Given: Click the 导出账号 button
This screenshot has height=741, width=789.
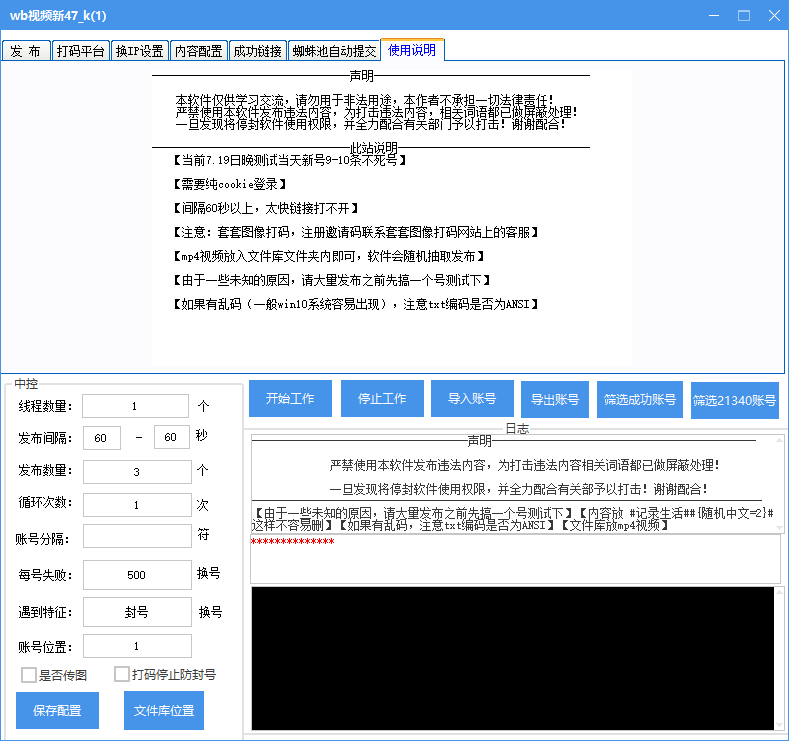Looking at the screenshot, I should pos(555,399).
